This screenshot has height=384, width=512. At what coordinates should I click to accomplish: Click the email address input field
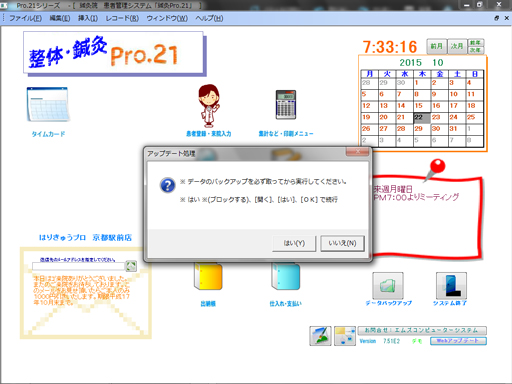coord(79,266)
